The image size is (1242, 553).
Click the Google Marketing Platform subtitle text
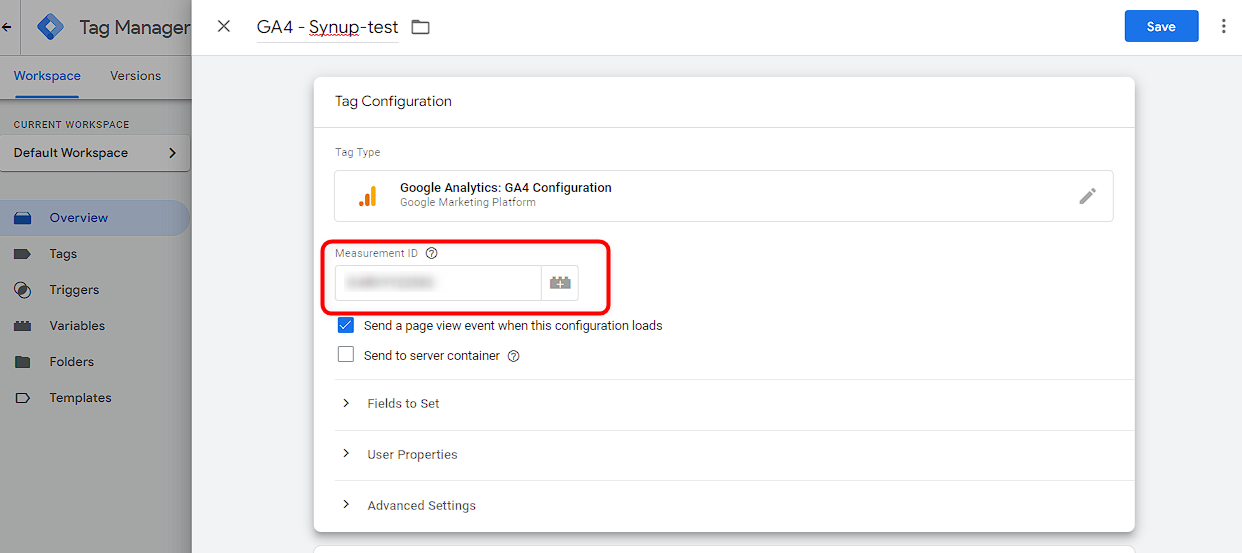click(x=468, y=202)
